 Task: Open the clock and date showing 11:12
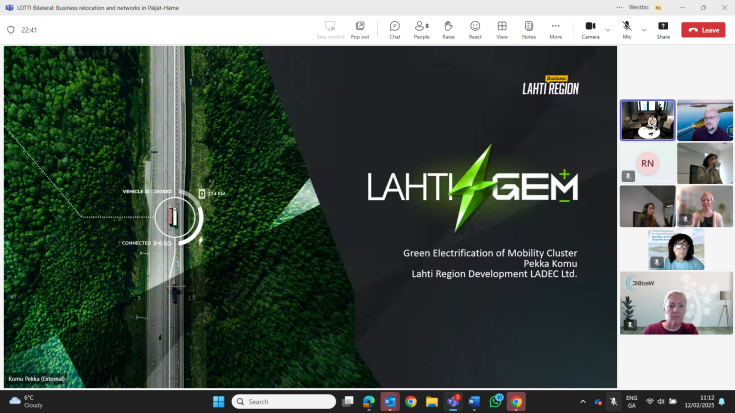tap(699, 402)
